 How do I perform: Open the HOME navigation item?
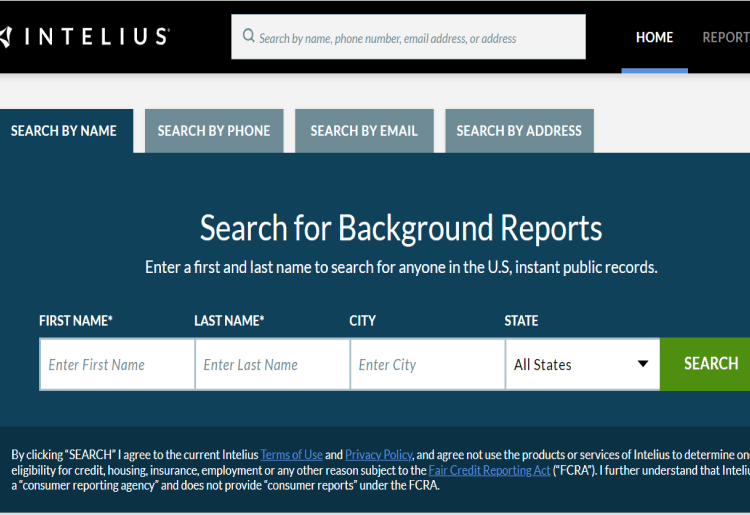point(654,37)
